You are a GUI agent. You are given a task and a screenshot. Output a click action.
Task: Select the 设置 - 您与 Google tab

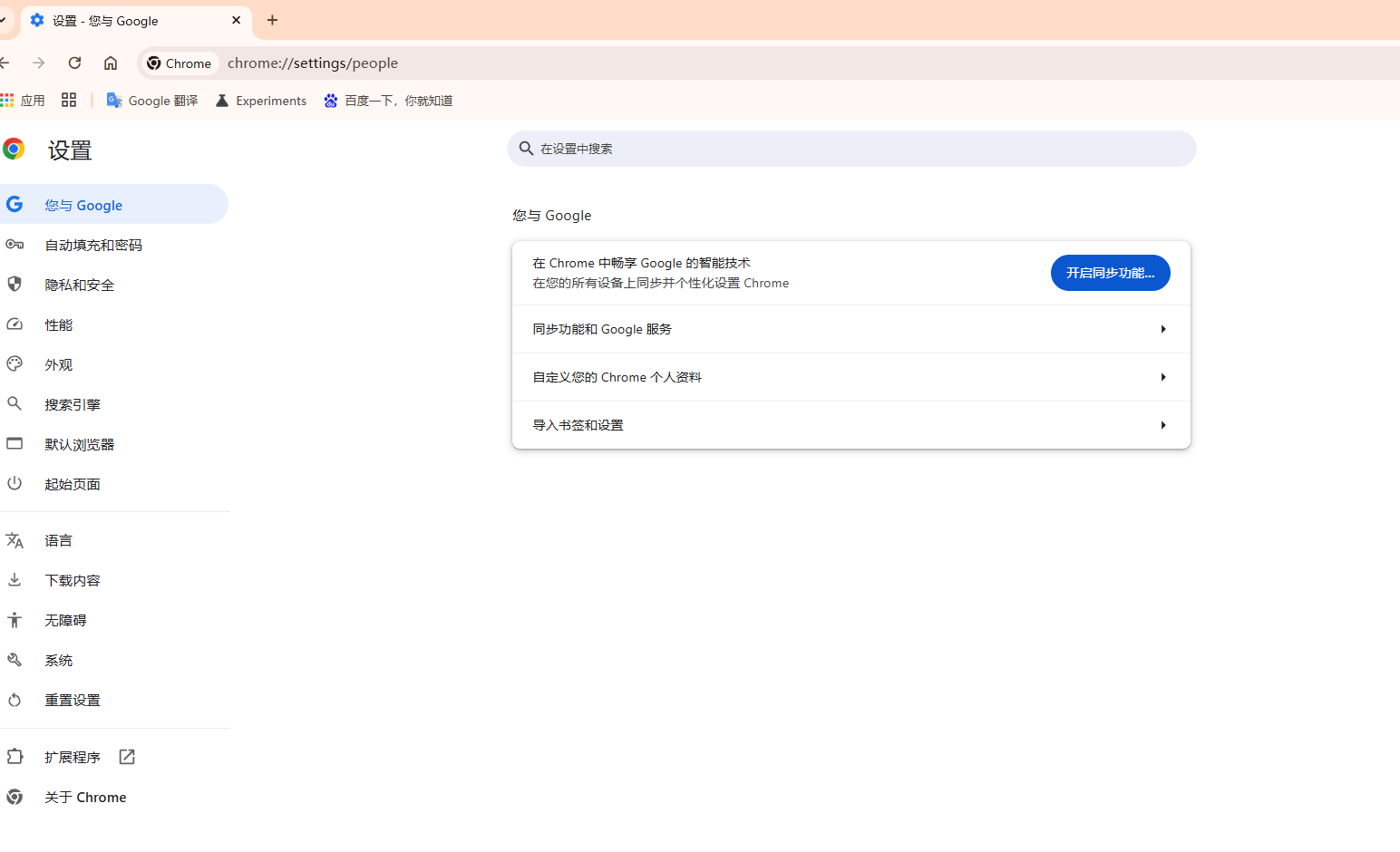pos(136,20)
